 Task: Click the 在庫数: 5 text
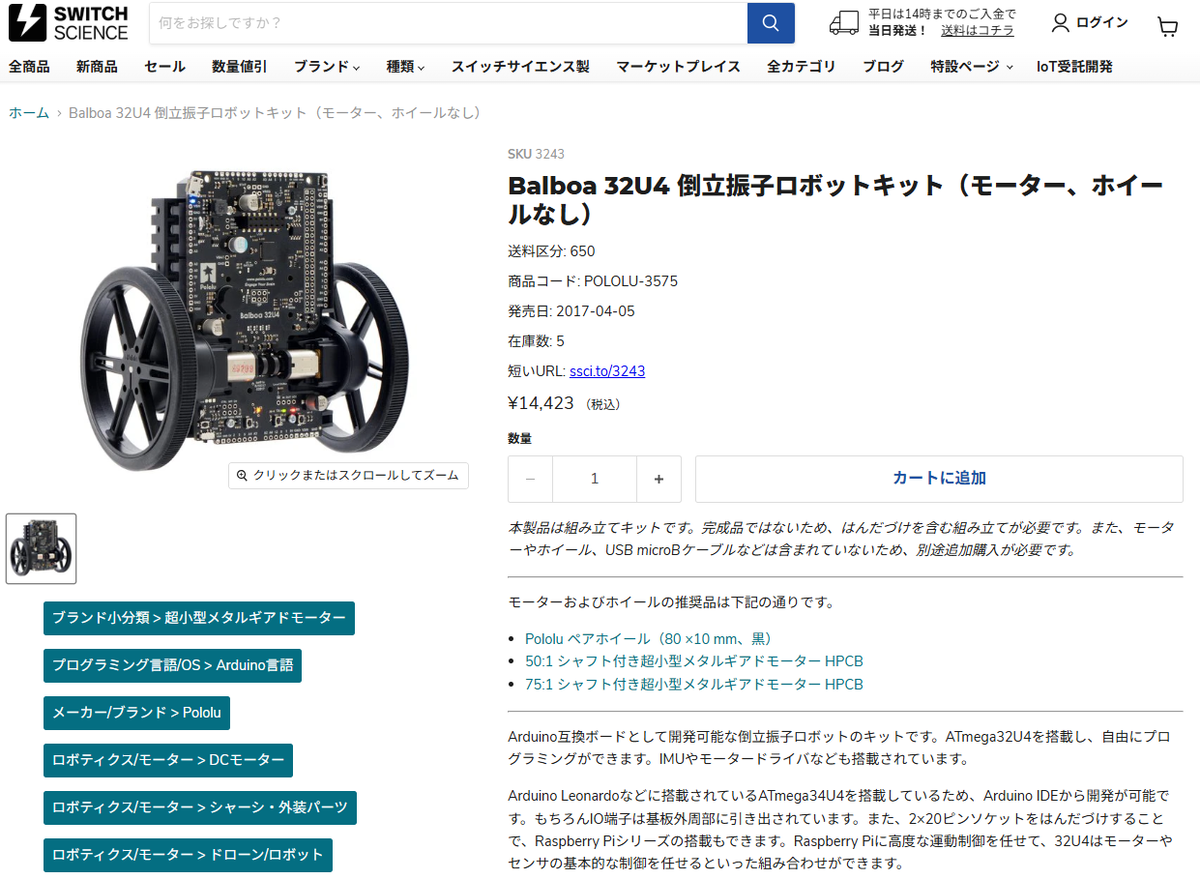coord(536,341)
